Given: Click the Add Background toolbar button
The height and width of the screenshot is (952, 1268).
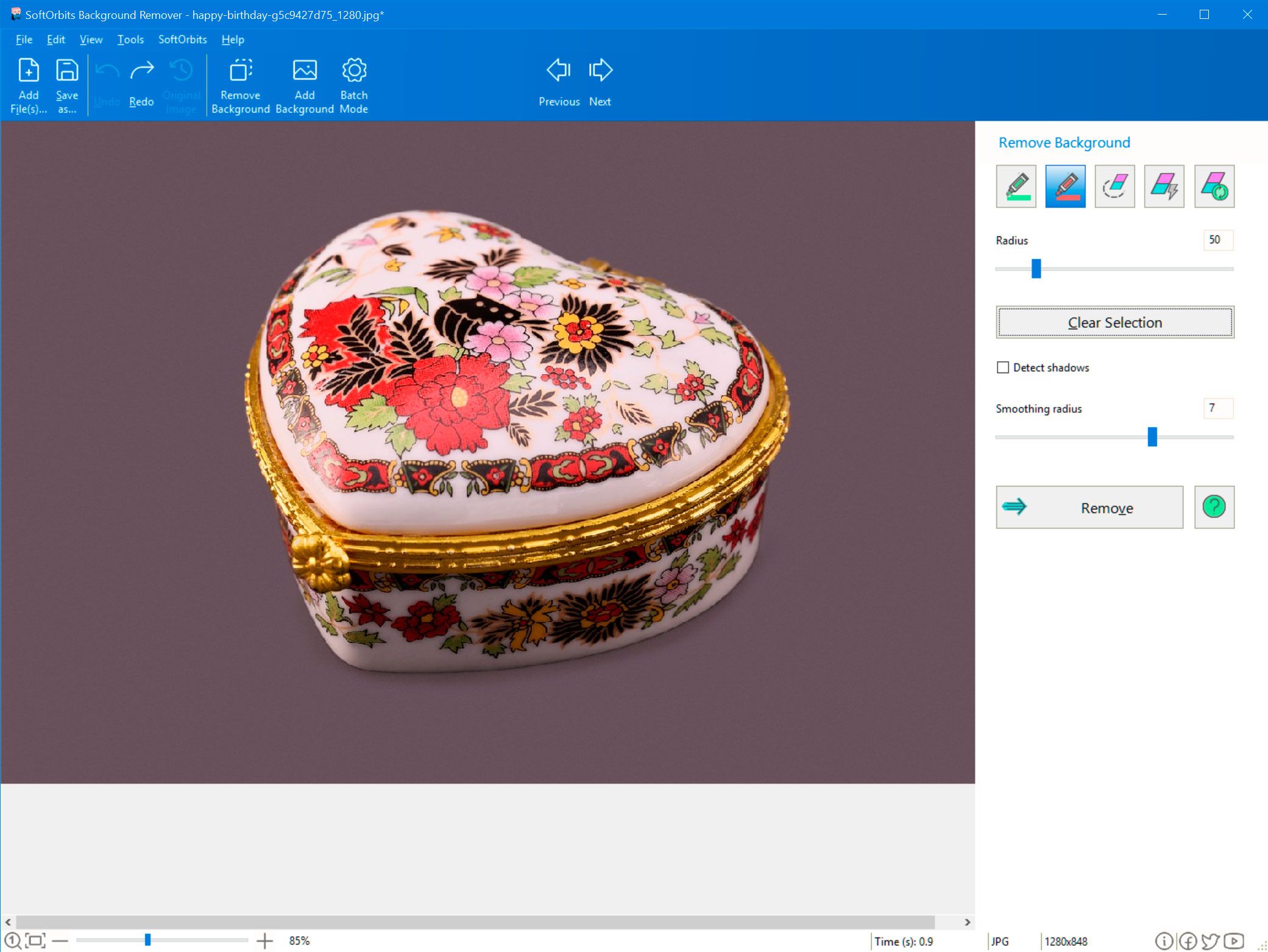Looking at the screenshot, I should [x=303, y=84].
